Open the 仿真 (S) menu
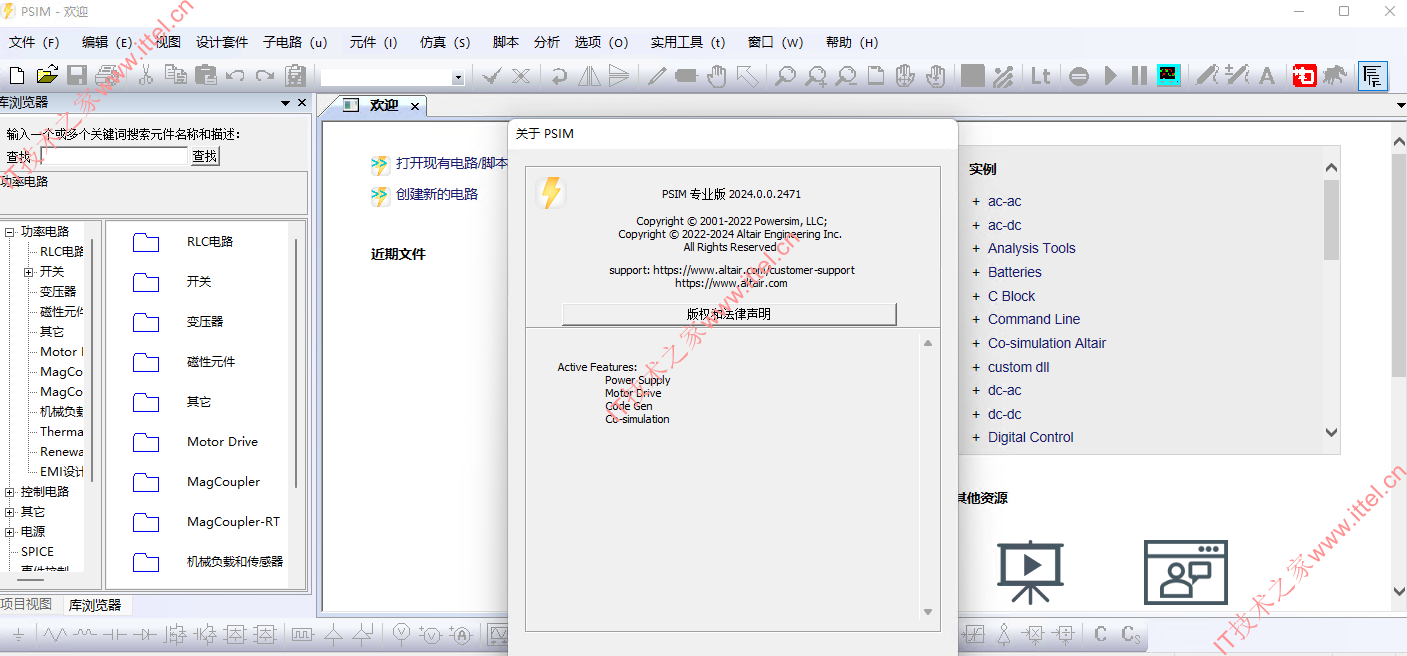Image resolution: width=1407 pixels, height=656 pixels. click(445, 42)
